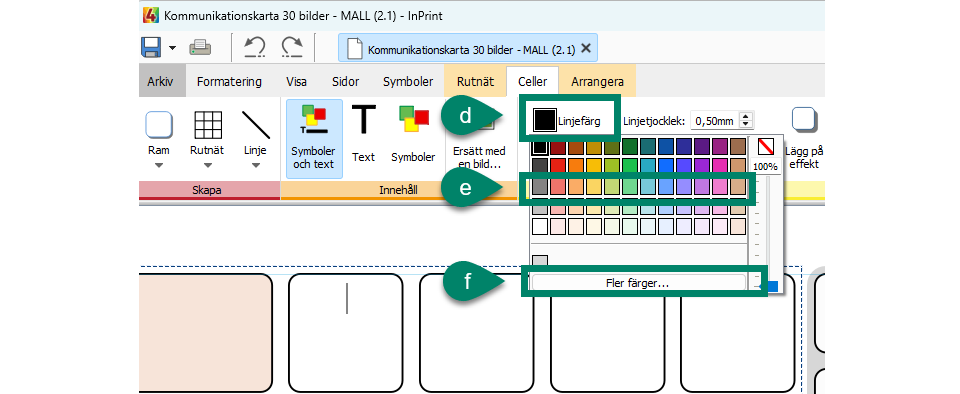Select the Ram frame tool icon
The height and width of the screenshot is (394, 960).
tap(159, 125)
